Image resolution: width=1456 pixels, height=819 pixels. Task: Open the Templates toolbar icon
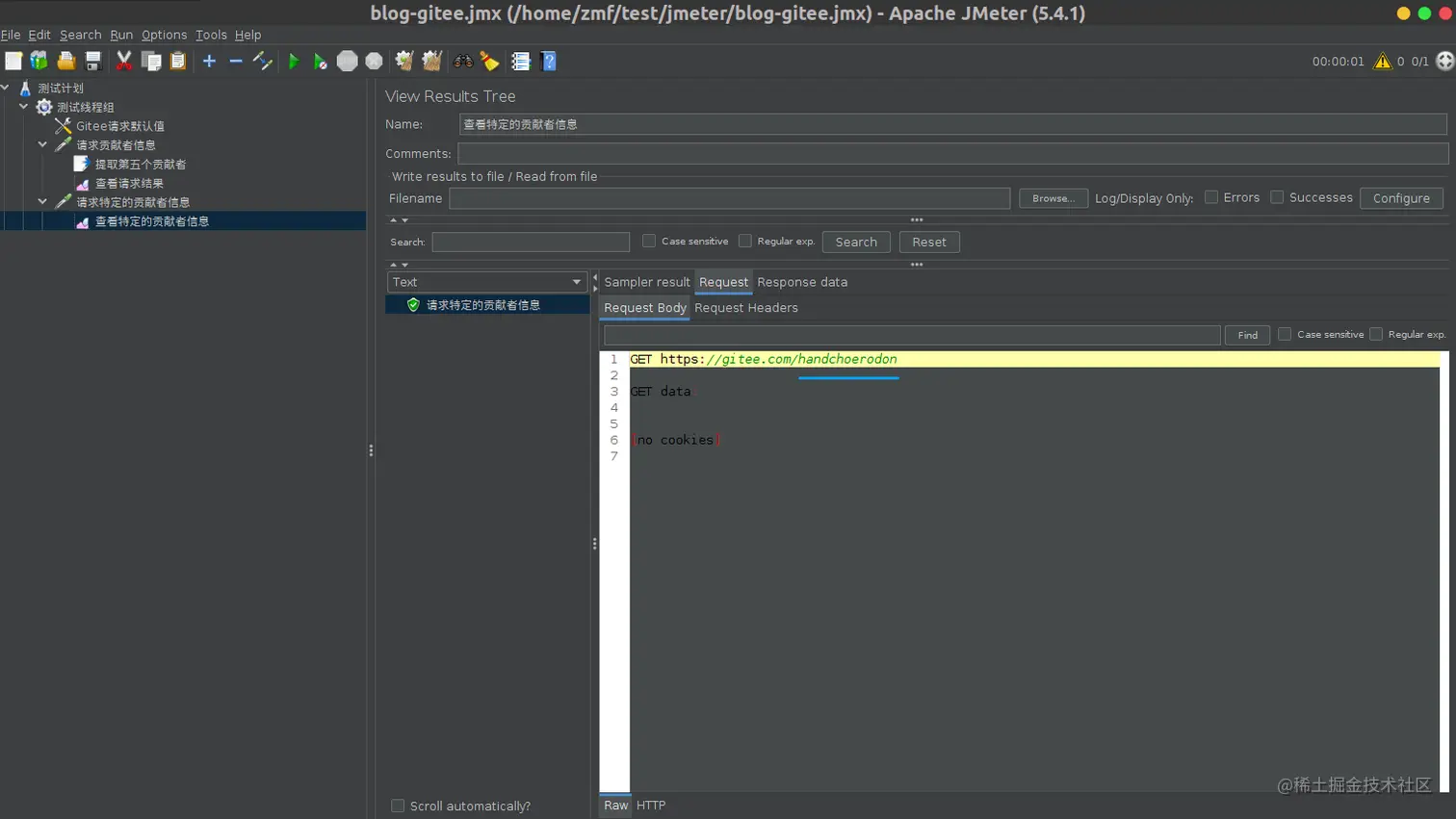(x=39, y=62)
